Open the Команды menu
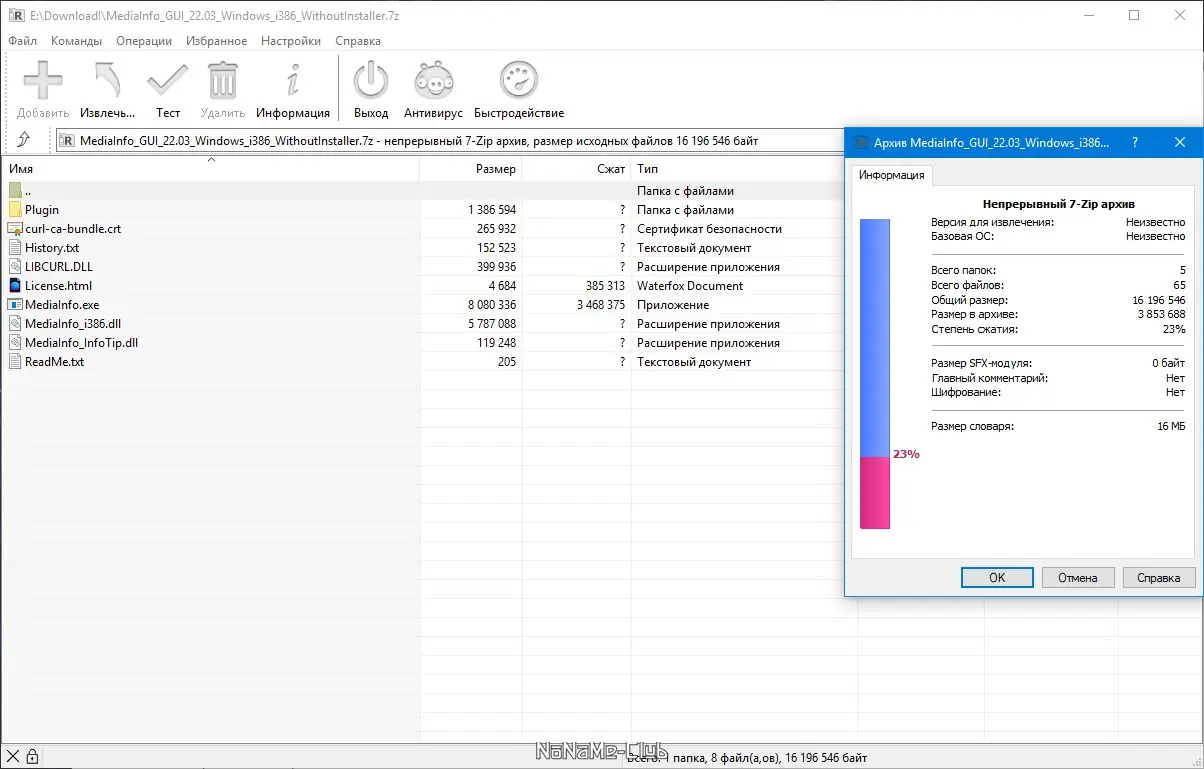This screenshot has height=769, width=1204. point(77,41)
